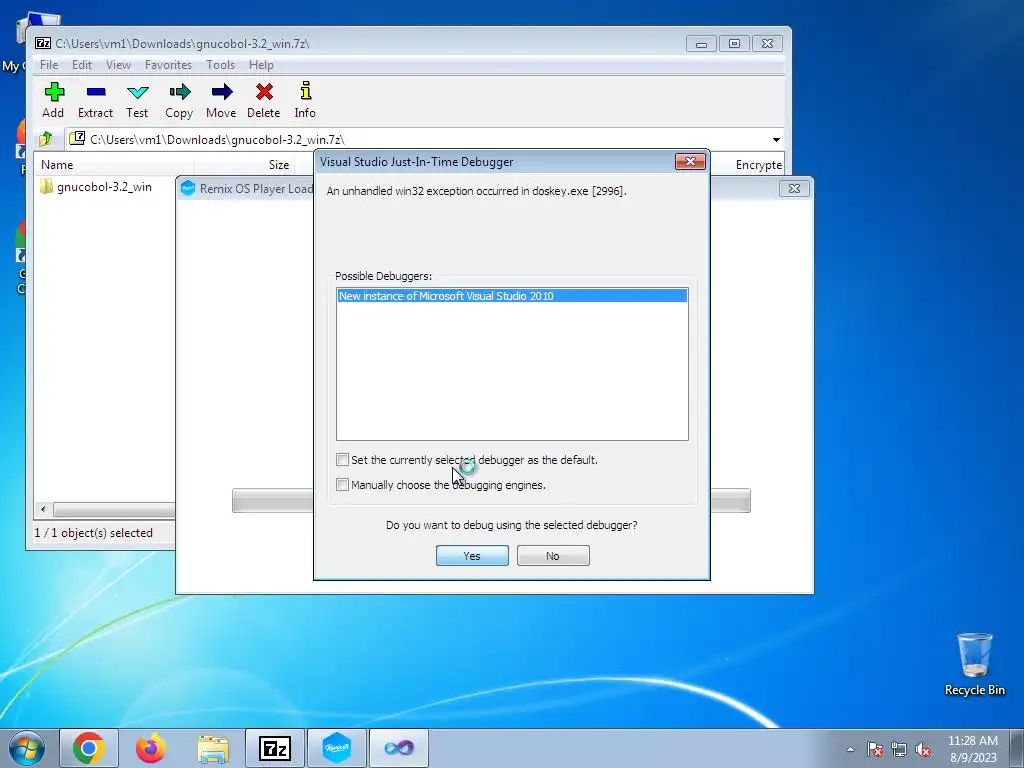This screenshot has width=1024, height=768.
Task: Open the Windows Start menu
Action: click(27, 748)
